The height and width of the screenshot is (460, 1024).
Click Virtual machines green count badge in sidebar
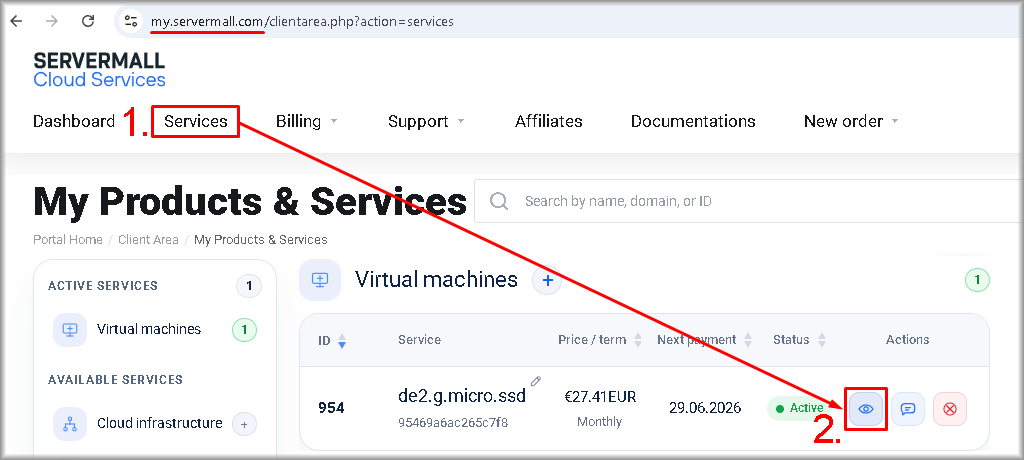click(245, 330)
